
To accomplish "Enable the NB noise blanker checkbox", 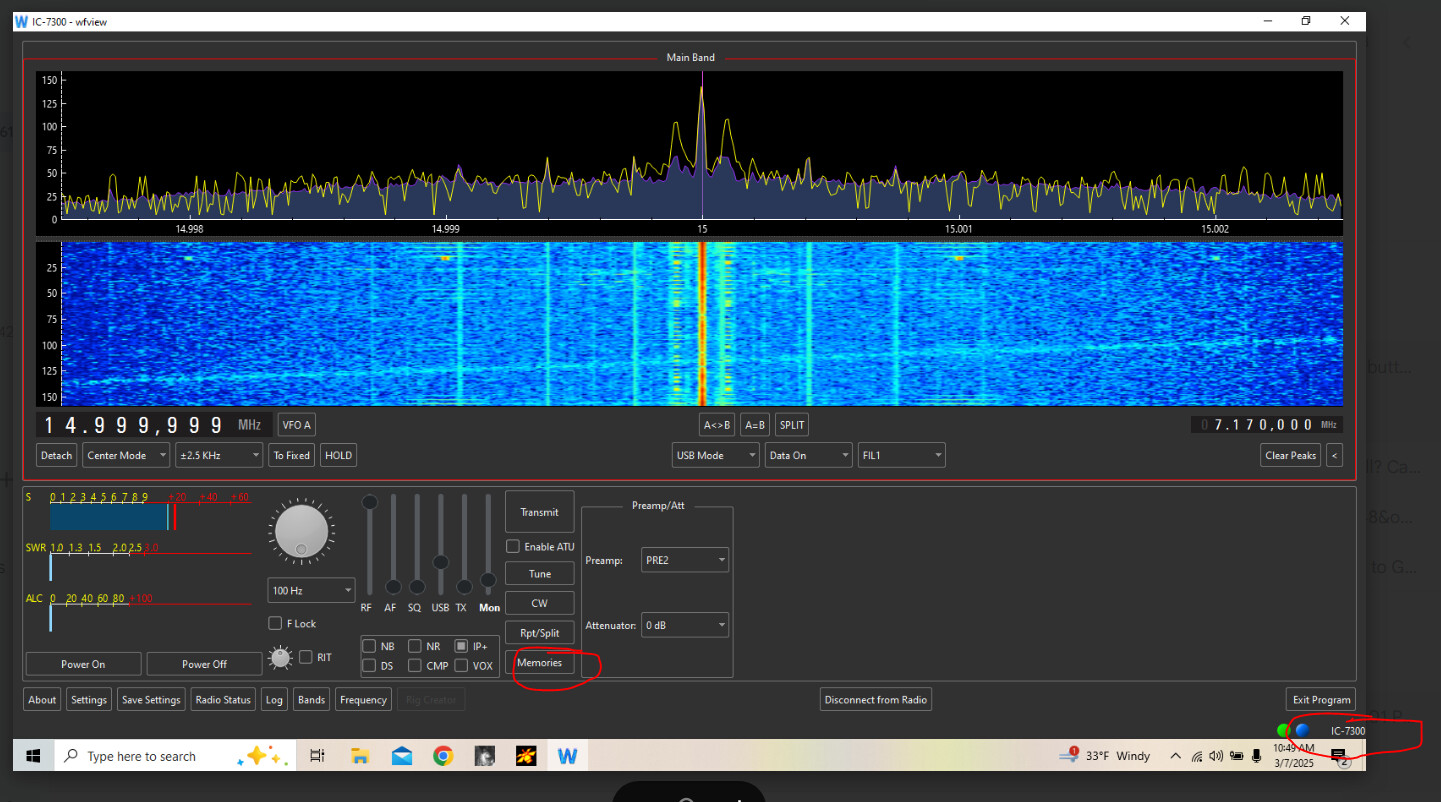I will tap(370, 646).
